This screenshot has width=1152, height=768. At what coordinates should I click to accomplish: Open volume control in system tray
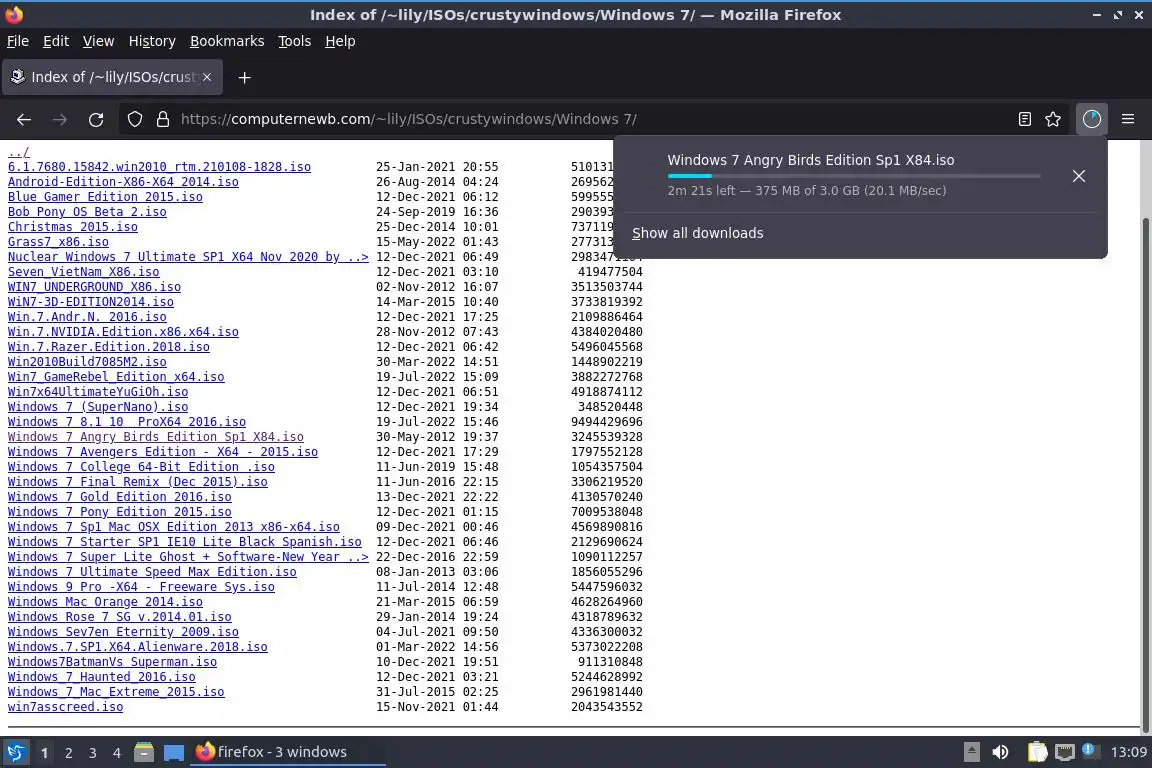click(1000, 752)
